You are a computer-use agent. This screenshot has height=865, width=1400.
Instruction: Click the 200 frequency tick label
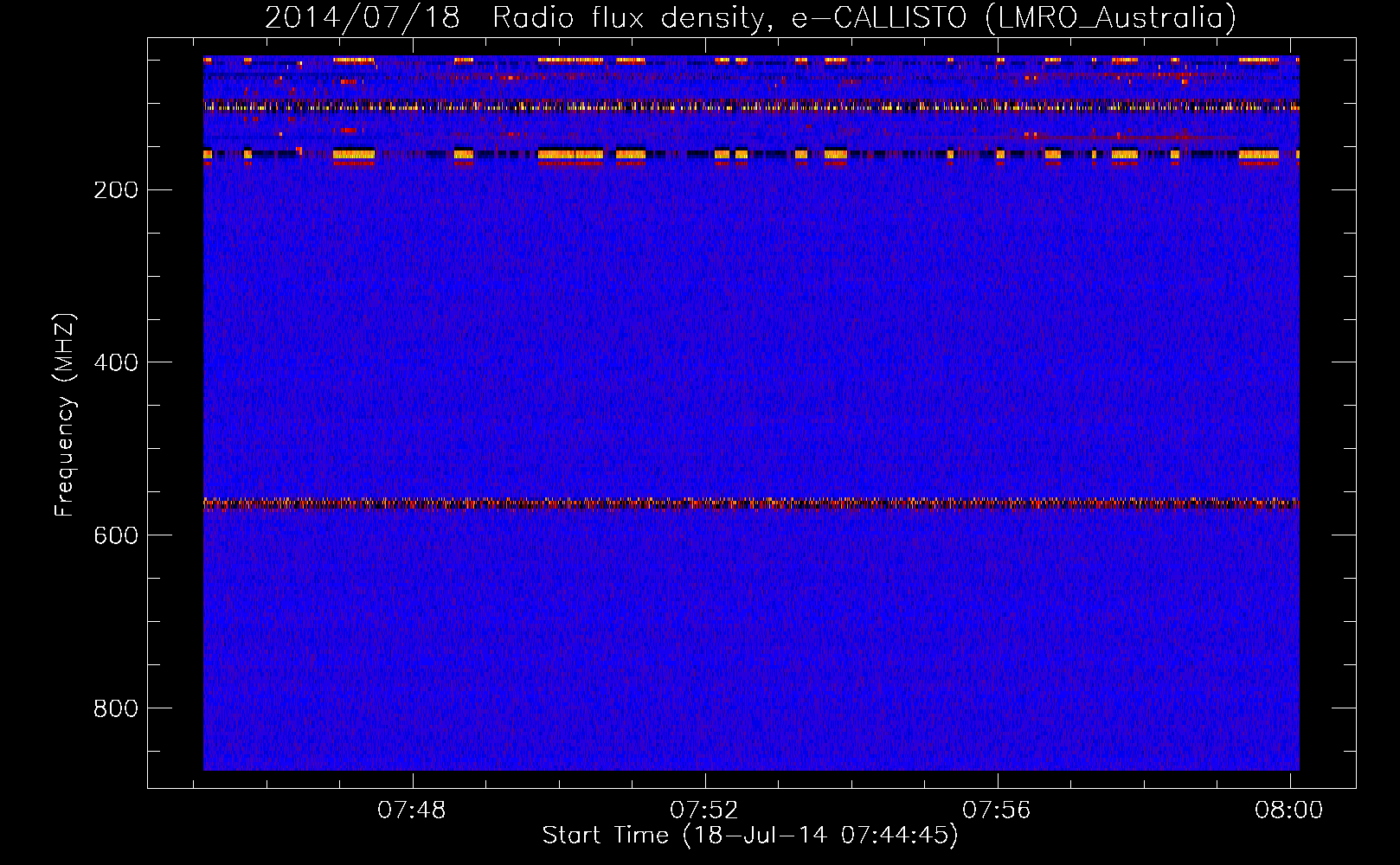click(116, 190)
